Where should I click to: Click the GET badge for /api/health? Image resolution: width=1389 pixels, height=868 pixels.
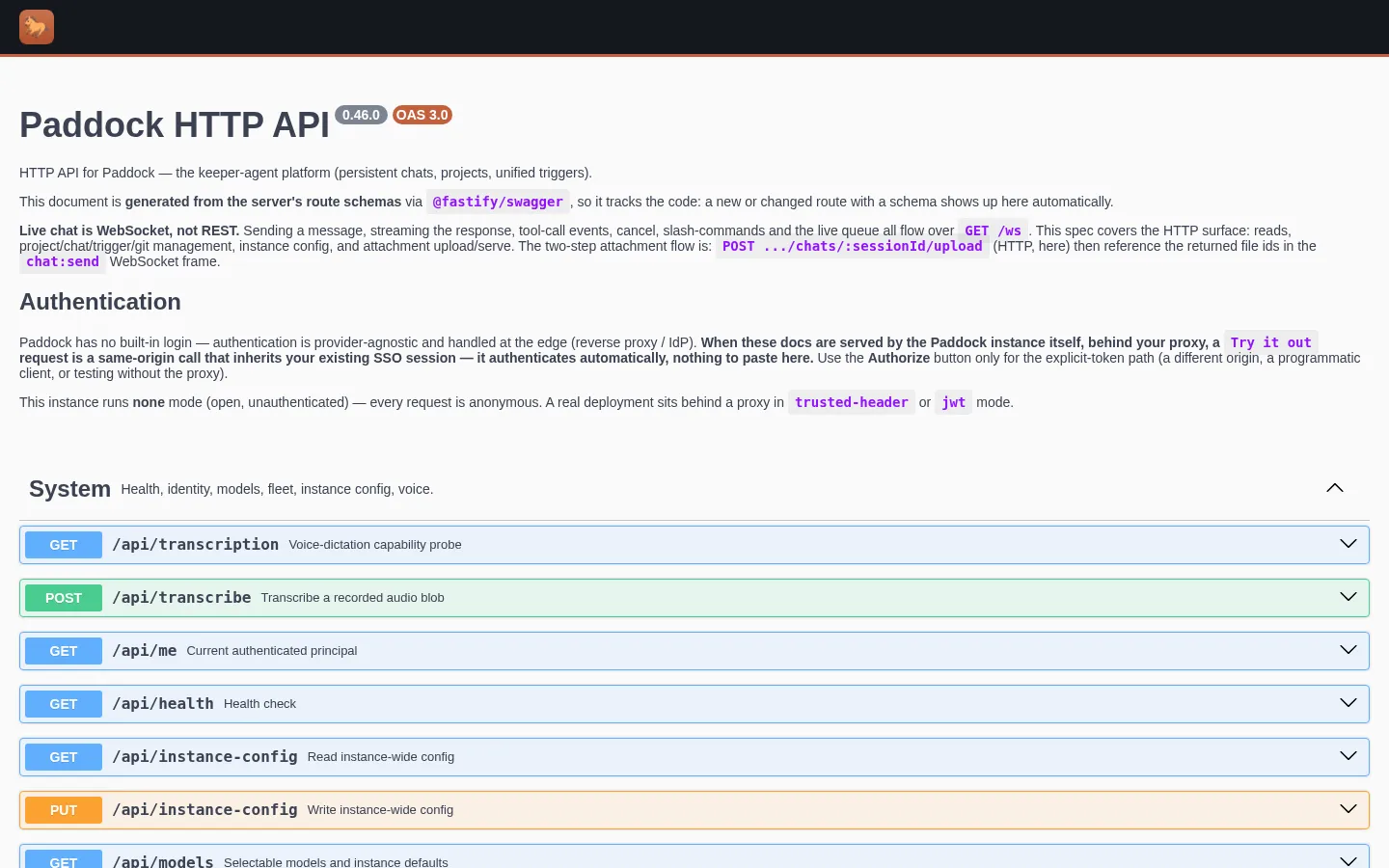coord(64,704)
